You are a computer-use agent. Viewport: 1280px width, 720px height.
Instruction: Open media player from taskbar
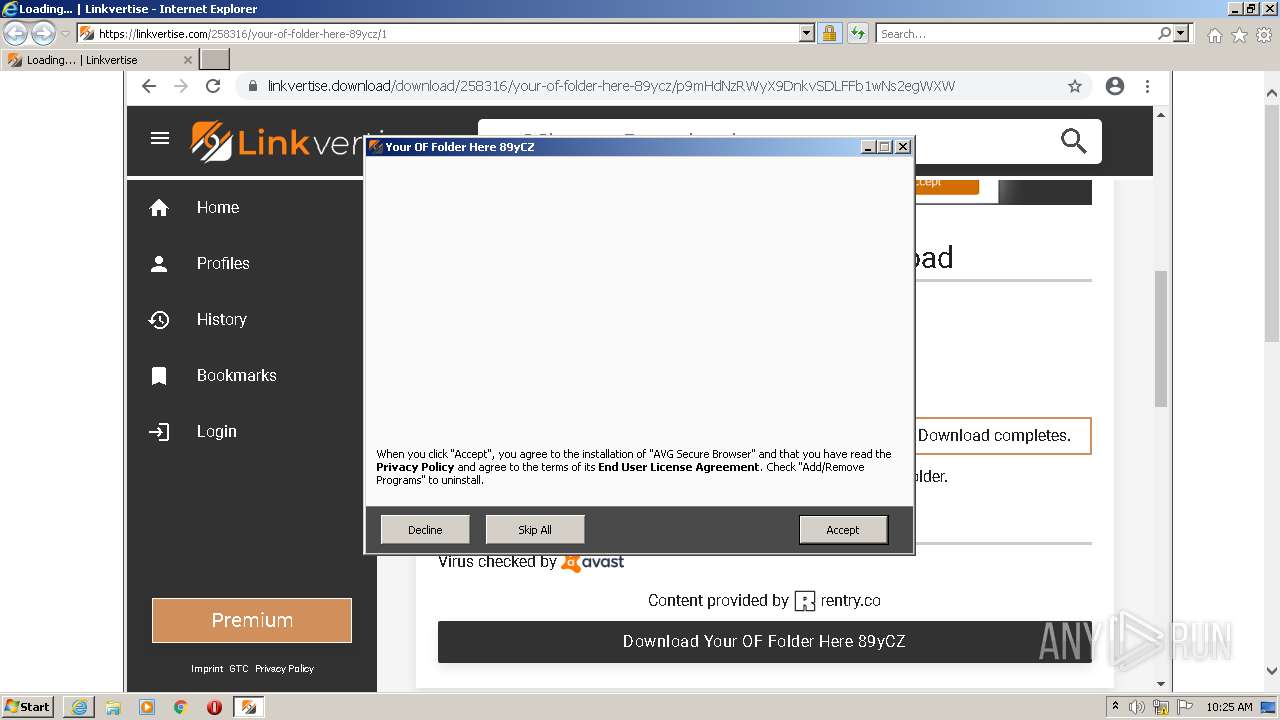[x=147, y=707]
